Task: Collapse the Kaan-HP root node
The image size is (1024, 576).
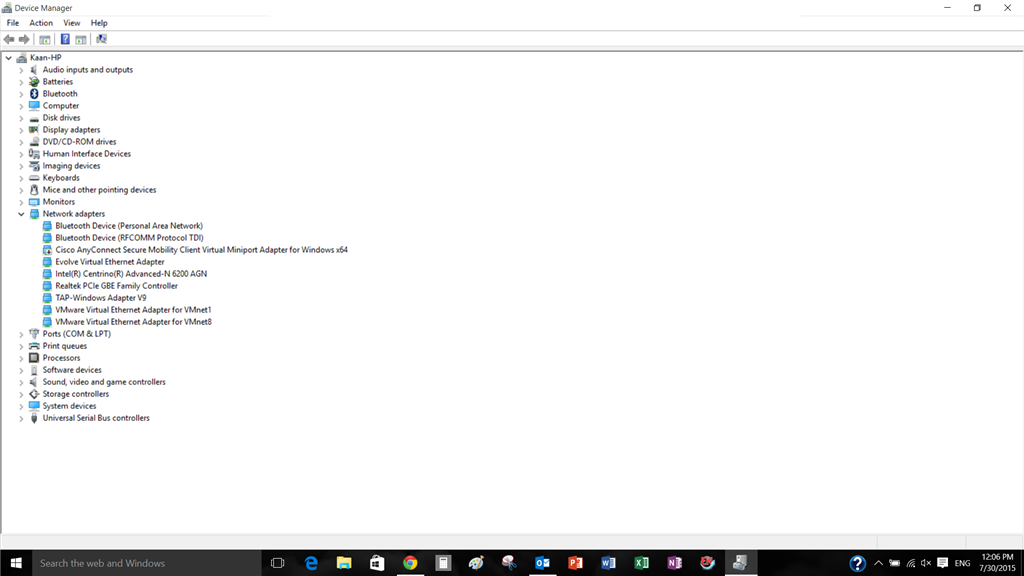Action: pos(8,57)
